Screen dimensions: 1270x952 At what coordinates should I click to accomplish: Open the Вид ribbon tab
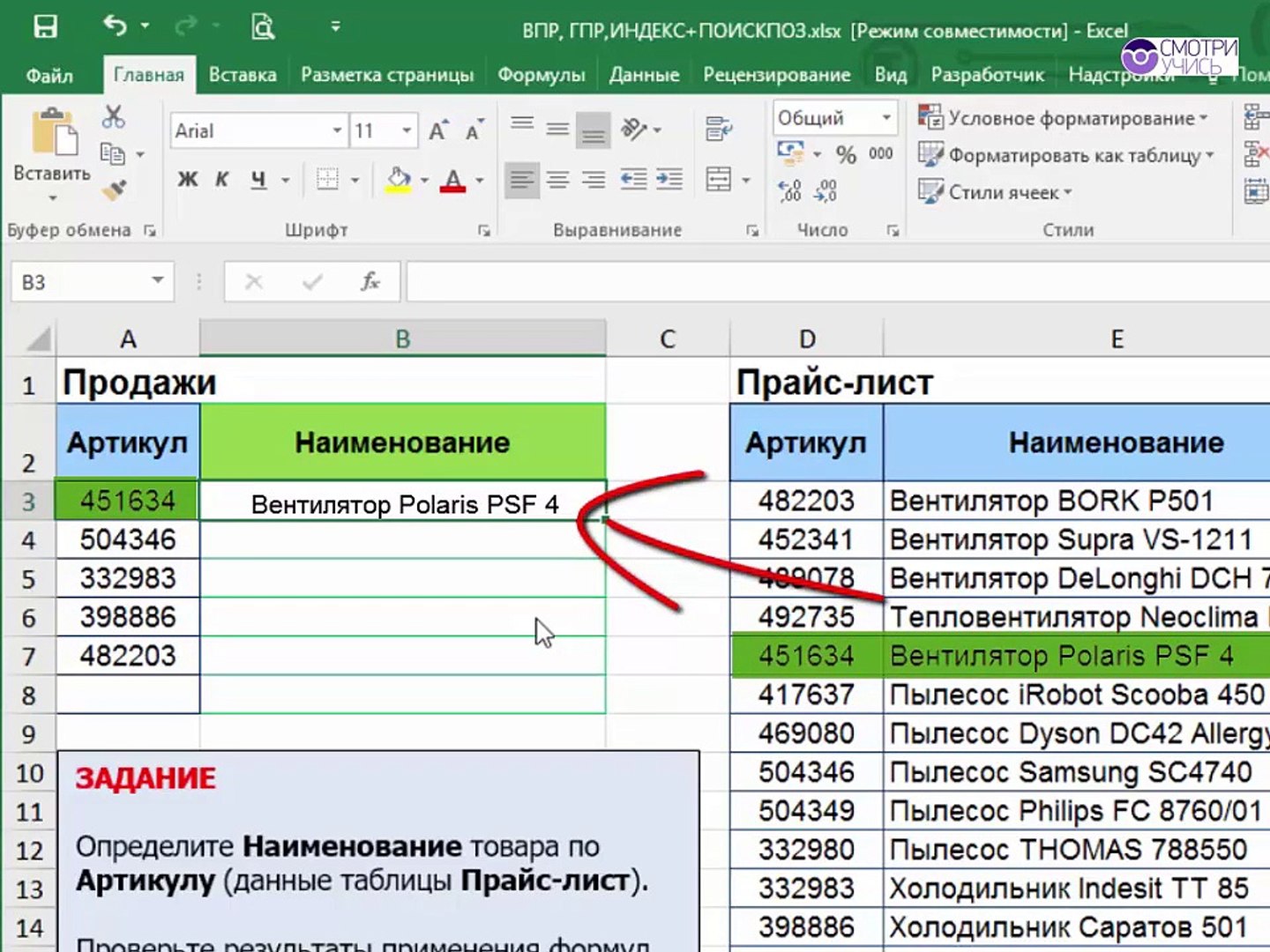click(891, 75)
